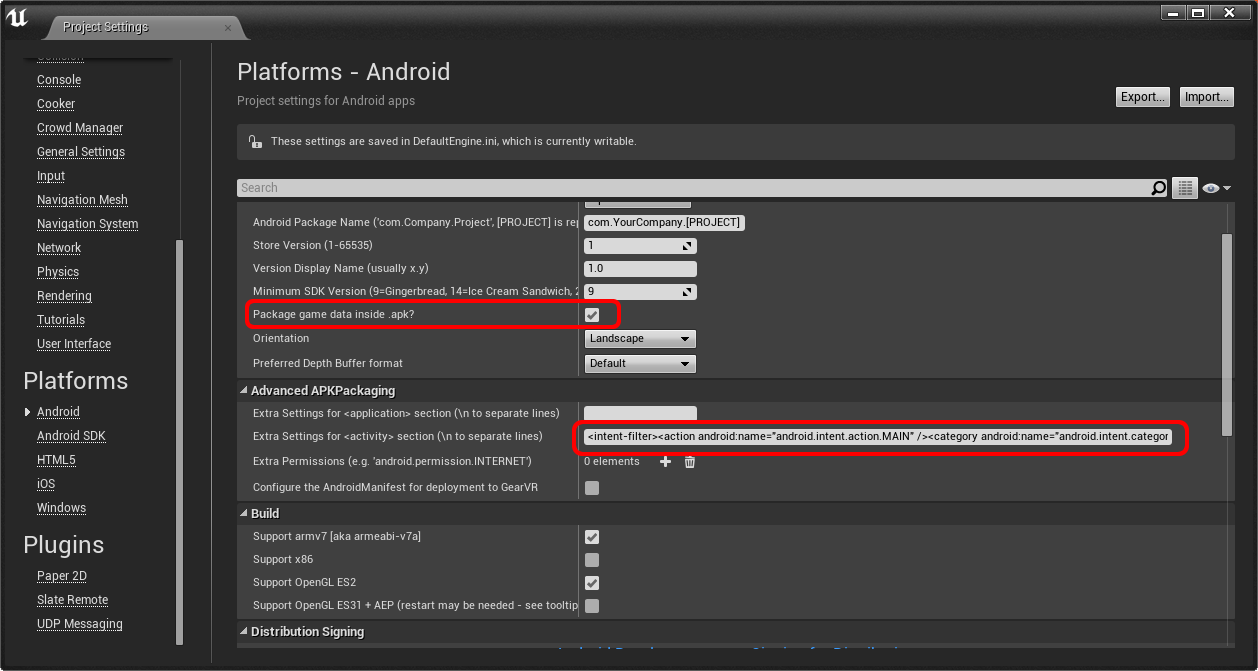The height and width of the screenshot is (671, 1258).
Task: Click the settings panel vertical scrollbar
Action: click(x=1227, y=335)
